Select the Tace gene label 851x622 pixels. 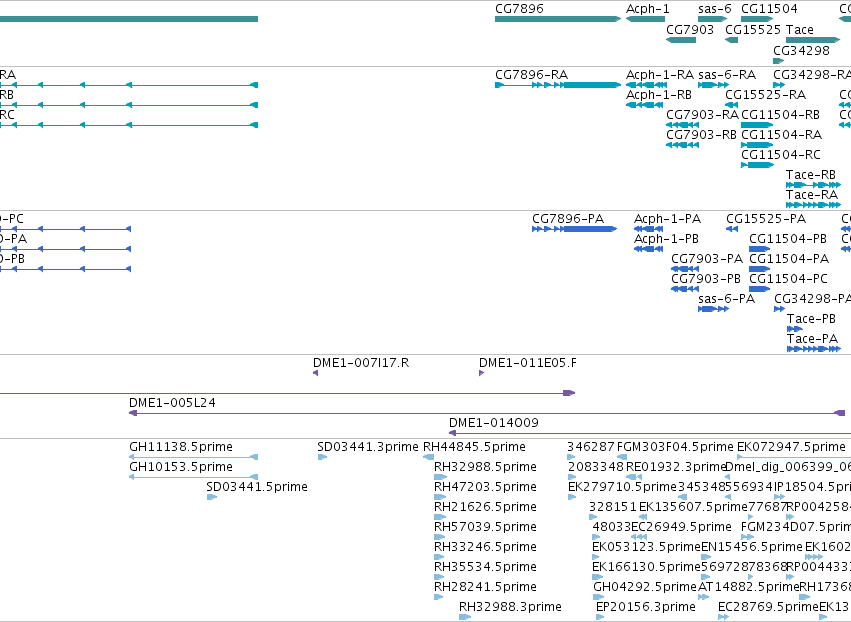point(800,29)
